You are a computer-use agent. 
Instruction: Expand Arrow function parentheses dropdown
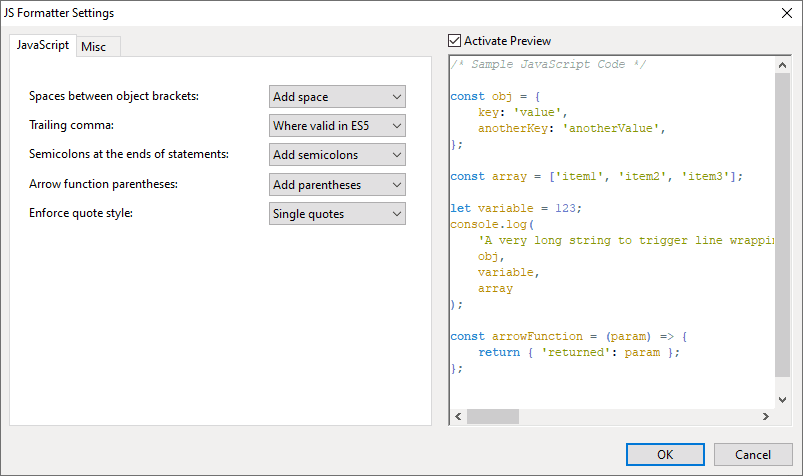tap(337, 185)
